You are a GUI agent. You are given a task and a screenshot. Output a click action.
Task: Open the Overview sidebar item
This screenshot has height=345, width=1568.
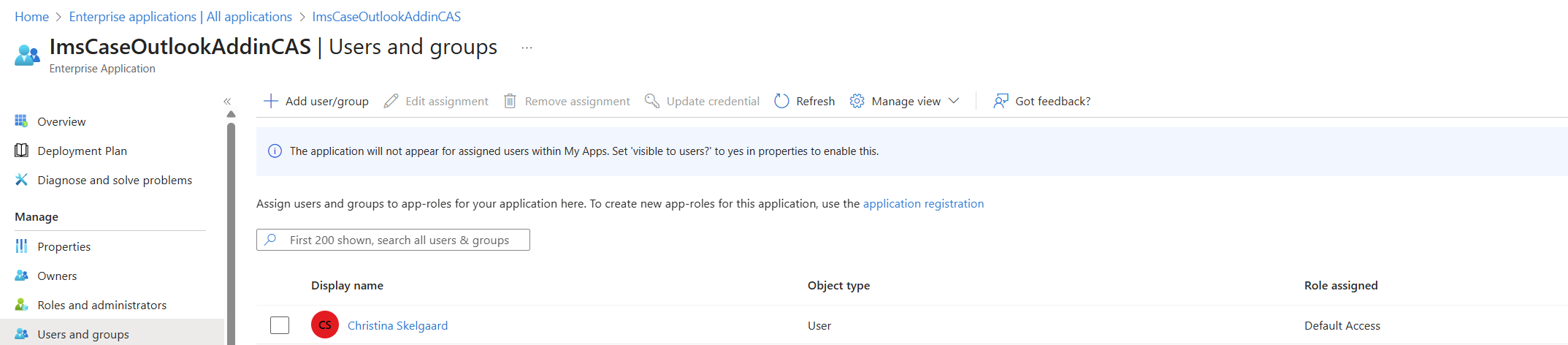coord(61,121)
